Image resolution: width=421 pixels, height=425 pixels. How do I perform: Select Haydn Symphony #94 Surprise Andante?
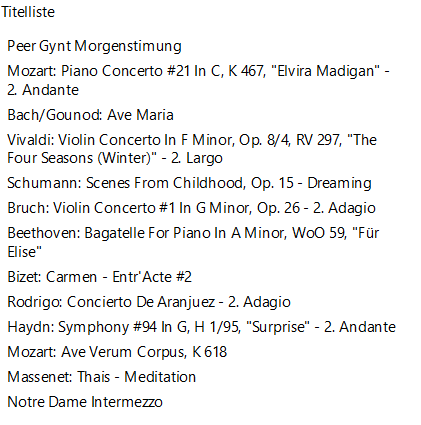201,327
